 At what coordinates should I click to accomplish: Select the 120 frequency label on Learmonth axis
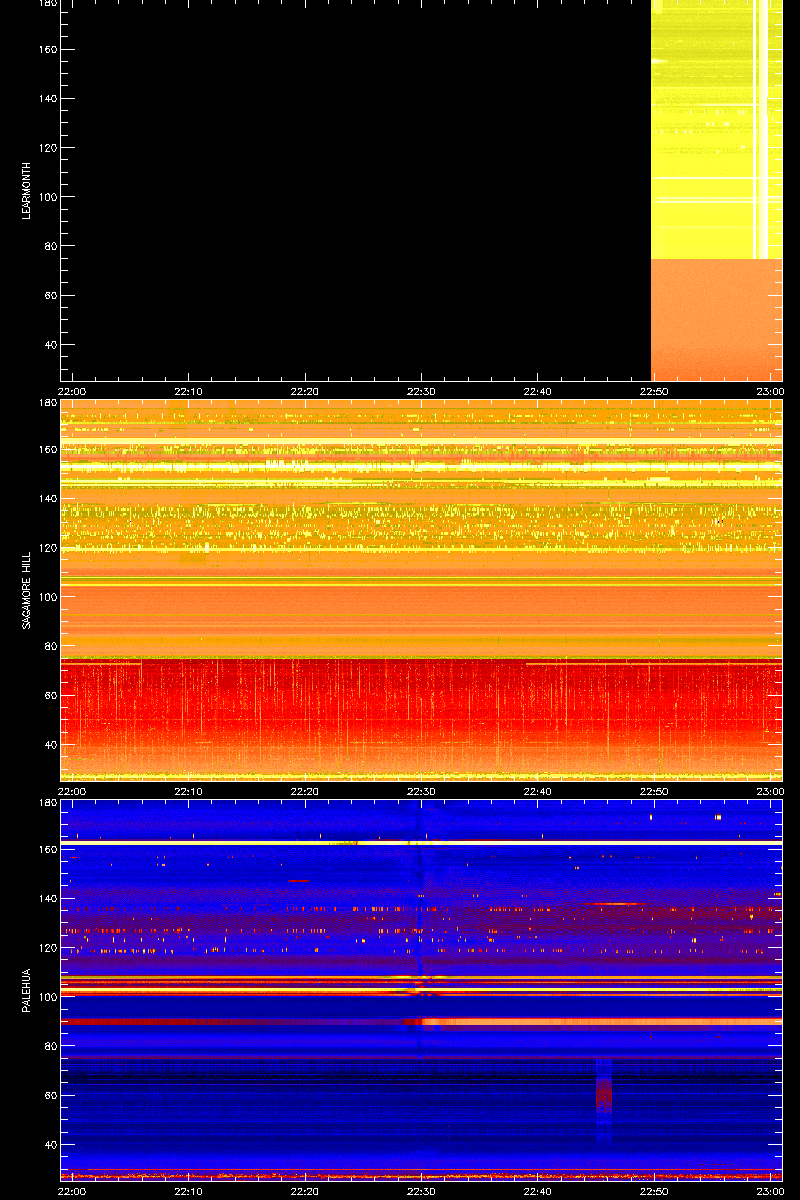[47, 148]
